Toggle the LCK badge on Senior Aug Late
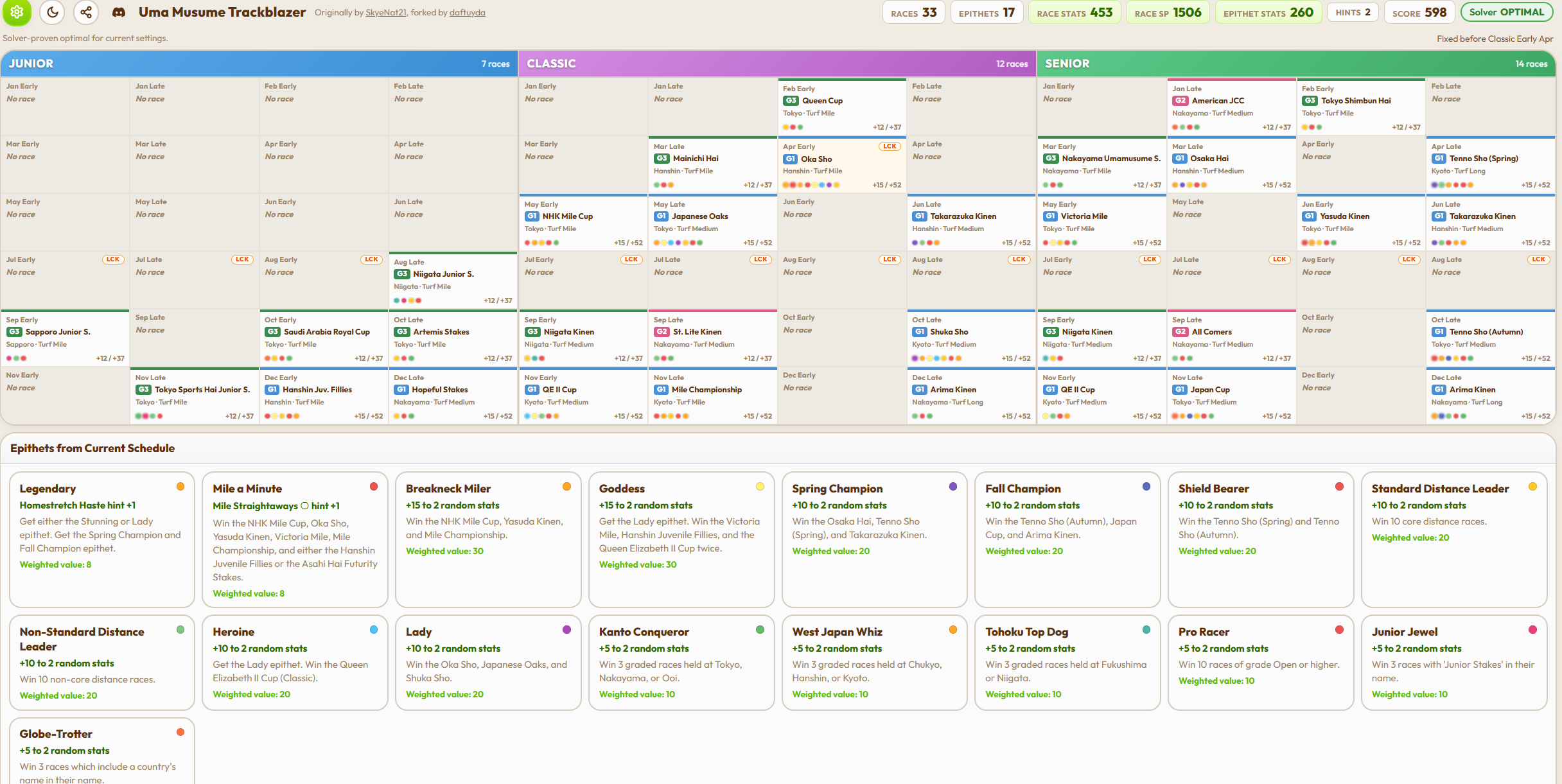Viewport: 1562px width, 784px height. [1538, 259]
